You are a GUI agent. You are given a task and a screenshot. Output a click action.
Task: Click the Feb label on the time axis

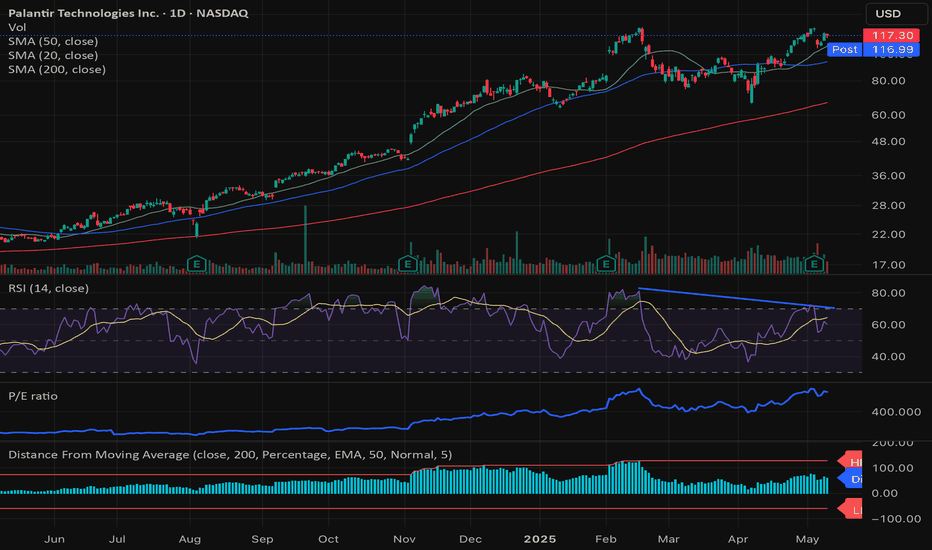(606, 539)
